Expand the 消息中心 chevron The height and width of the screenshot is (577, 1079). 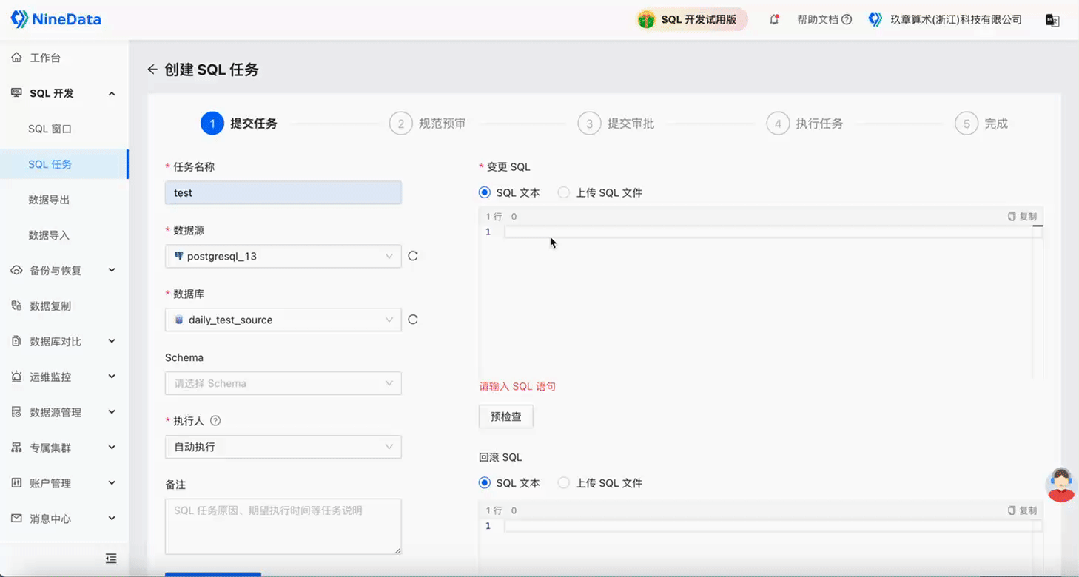pyautogui.click(x=111, y=518)
